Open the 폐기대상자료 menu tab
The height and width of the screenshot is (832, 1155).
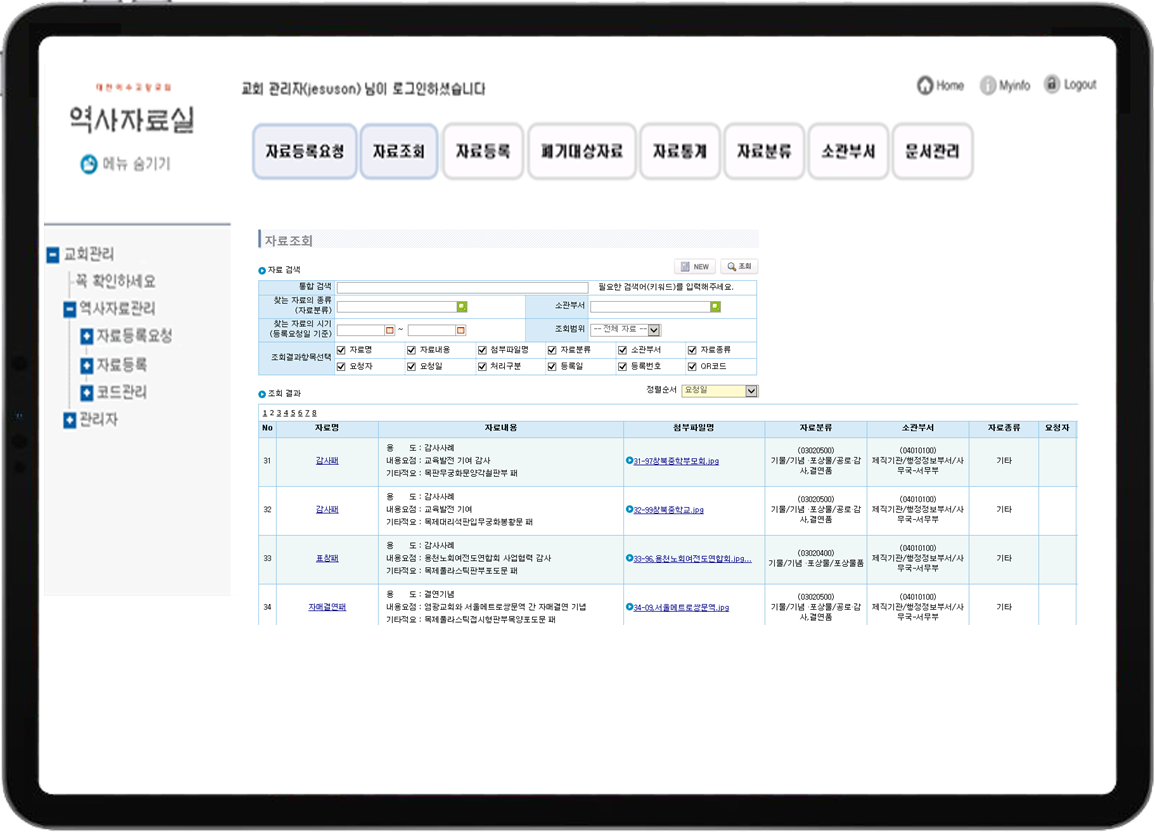[582, 152]
